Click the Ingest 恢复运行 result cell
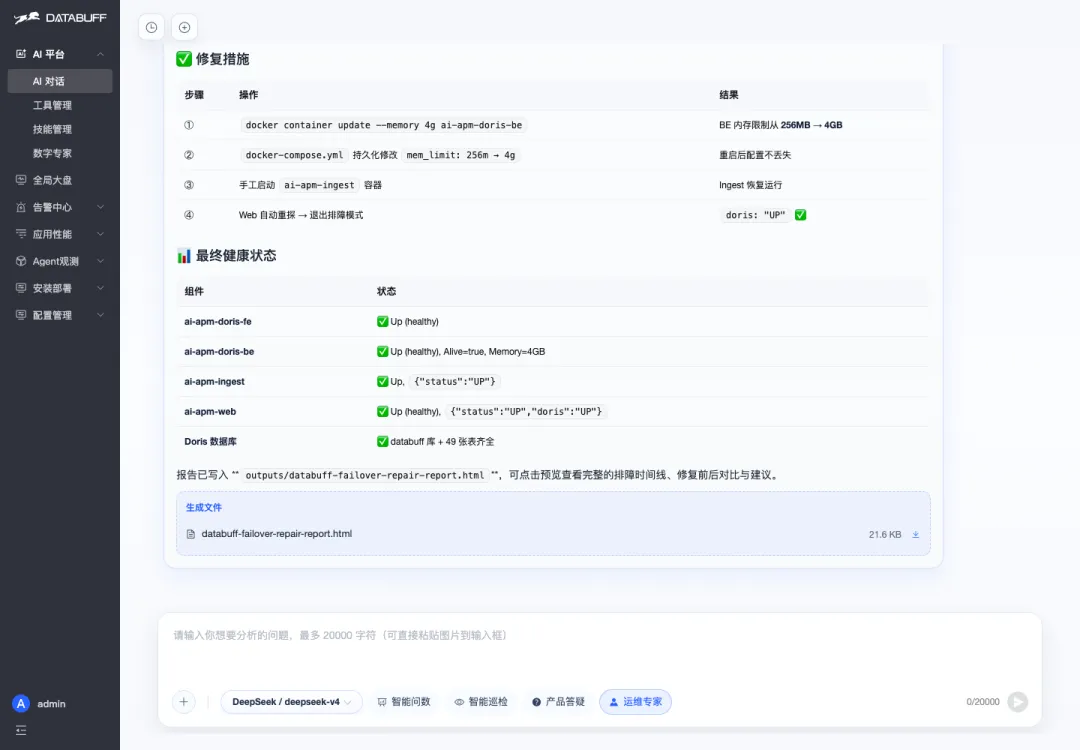Viewport: 1080px width, 750px height. tap(751, 185)
